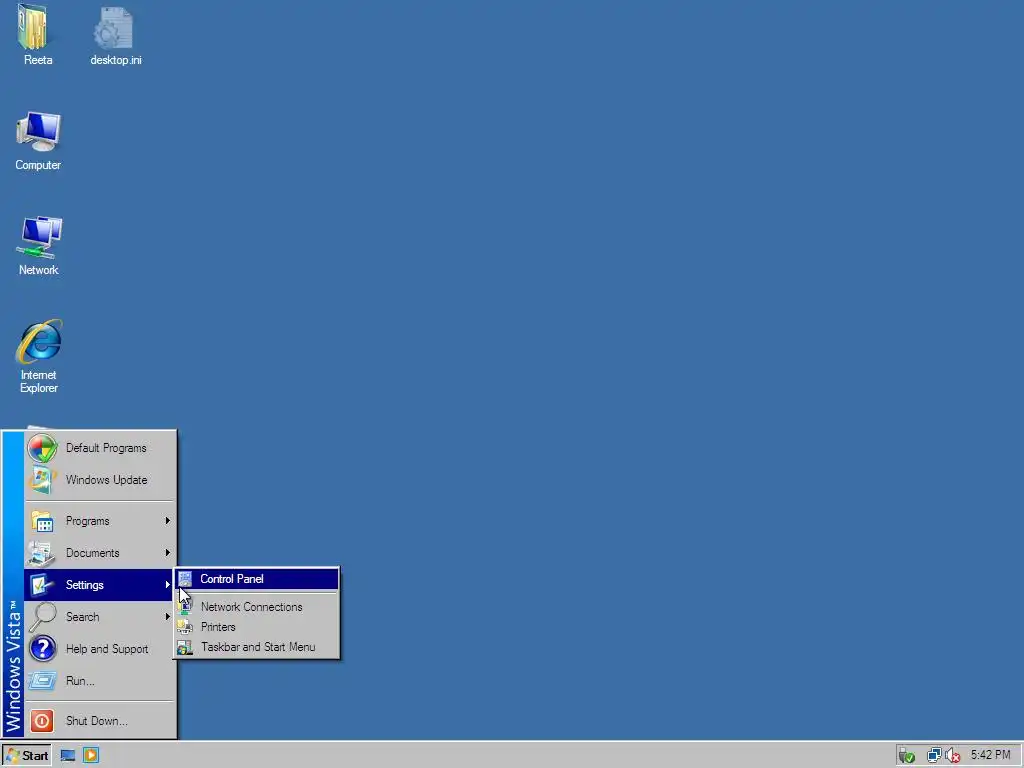Screen dimensions: 1024x768
Task: Click the security shield tray icon
Action: (x=906, y=756)
